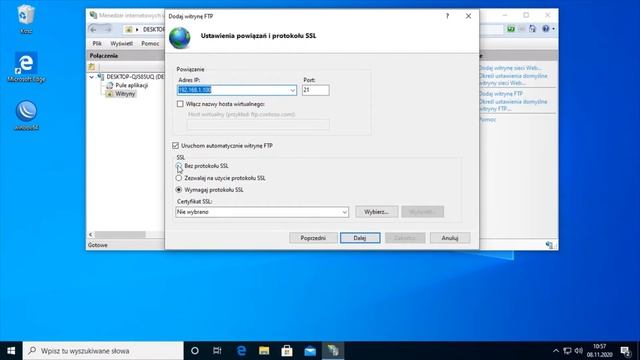Click the forward arrow in IIS Manager
640x360 pixels.
pos(107,29)
